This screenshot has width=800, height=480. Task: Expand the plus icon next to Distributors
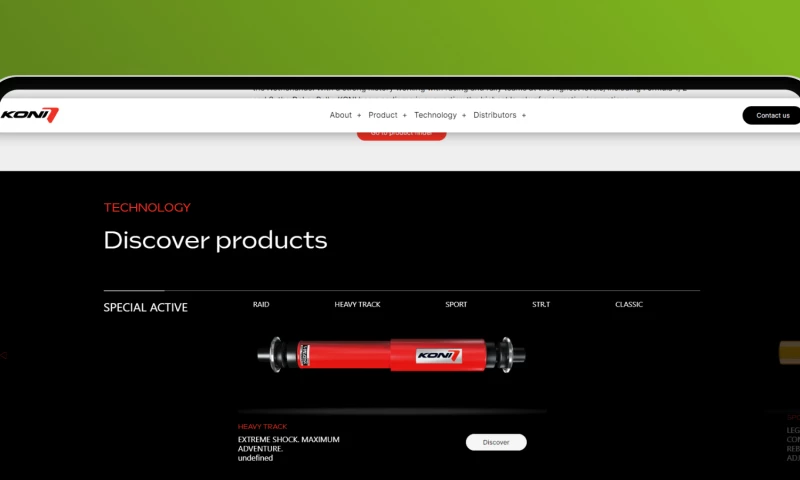(x=523, y=116)
